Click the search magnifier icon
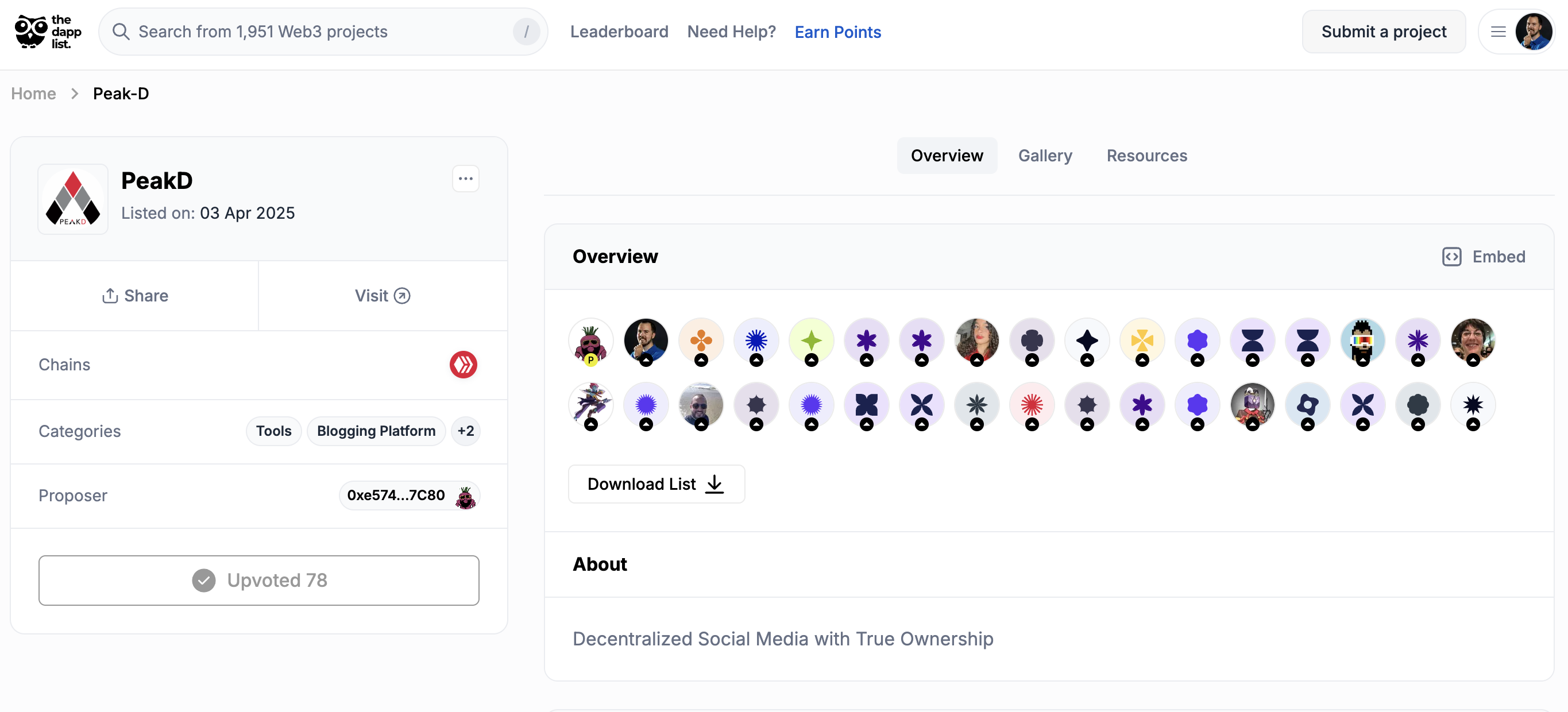Image resolution: width=1568 pixels, height=712 pixels. coord(121,32)
